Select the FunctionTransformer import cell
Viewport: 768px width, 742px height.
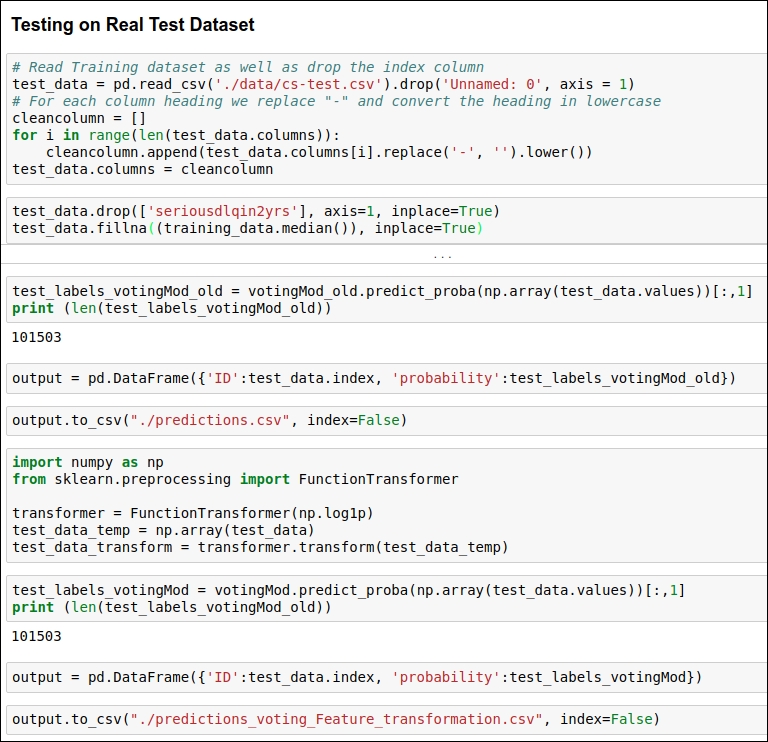point(386,505)
